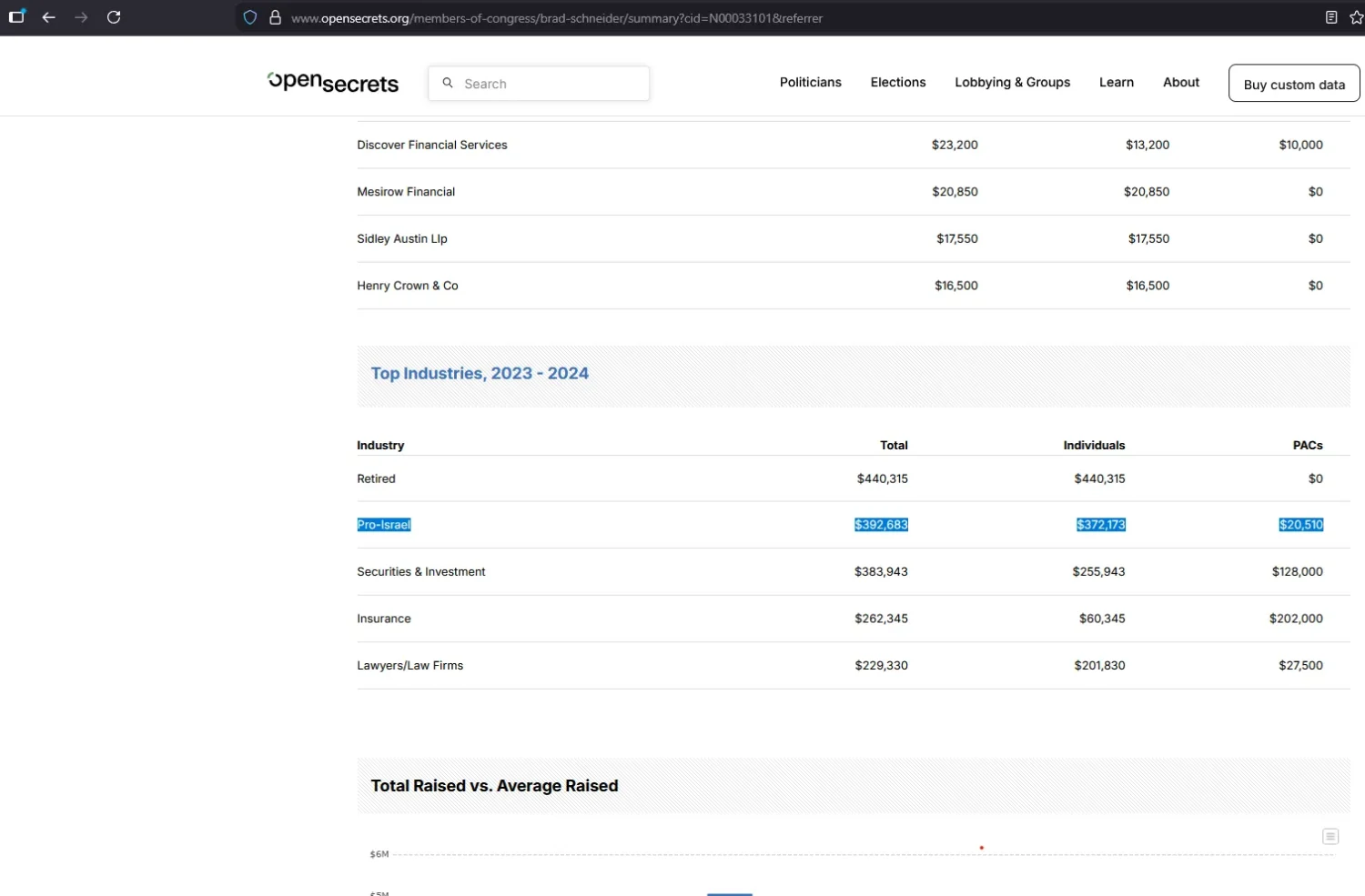
Task: Click the highlighted $392,683 Pro-Israel total
Action: (881, 525)
